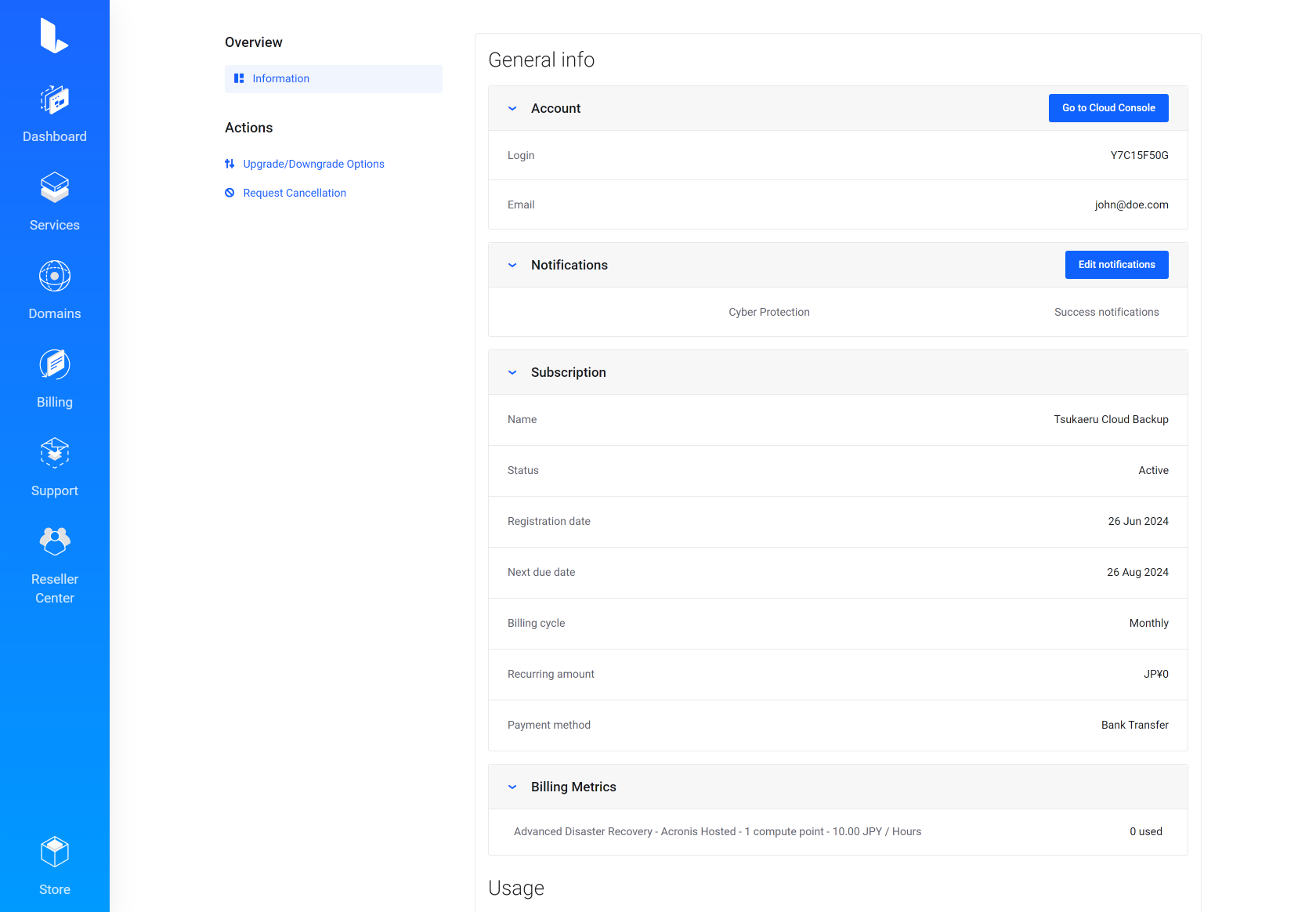Click Request Cancellation link
The width and height of the screenshot is (1316, 912).
coord(295,193)
